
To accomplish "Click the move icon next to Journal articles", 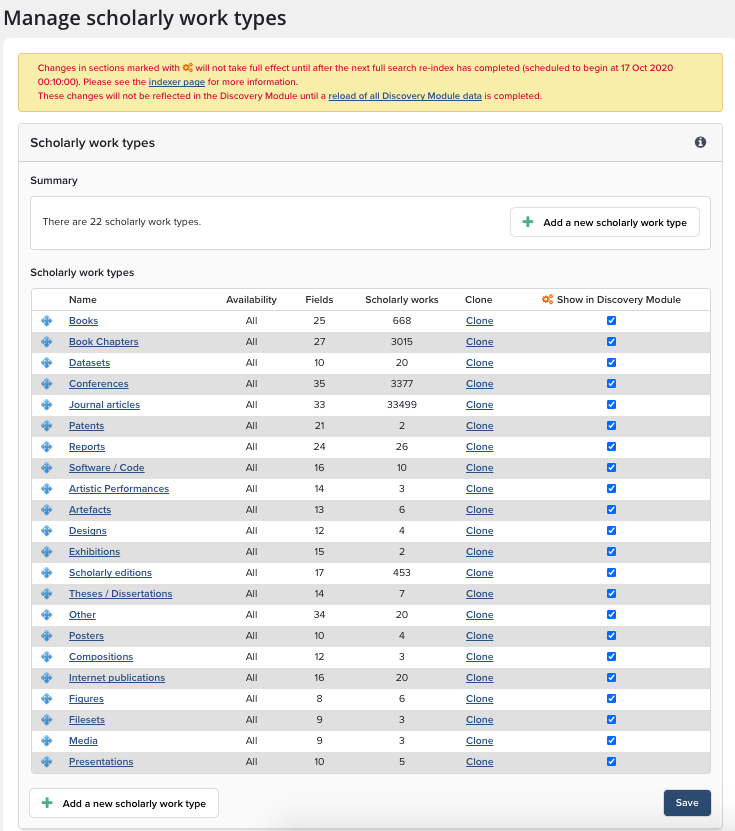I will pos(46,405).
